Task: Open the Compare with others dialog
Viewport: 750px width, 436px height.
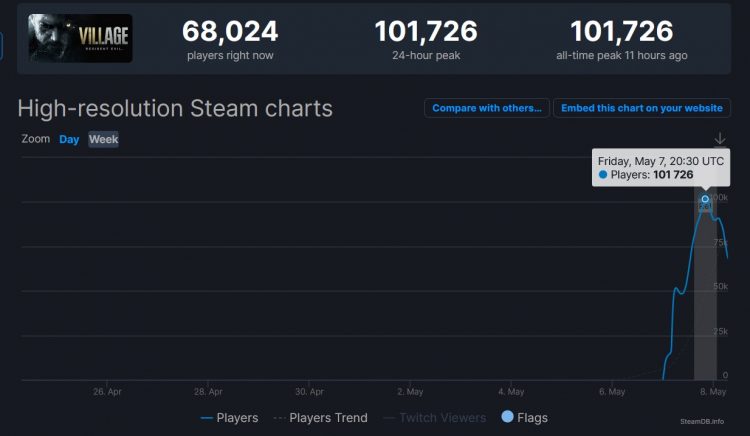Action: click(x=486, y=108)
